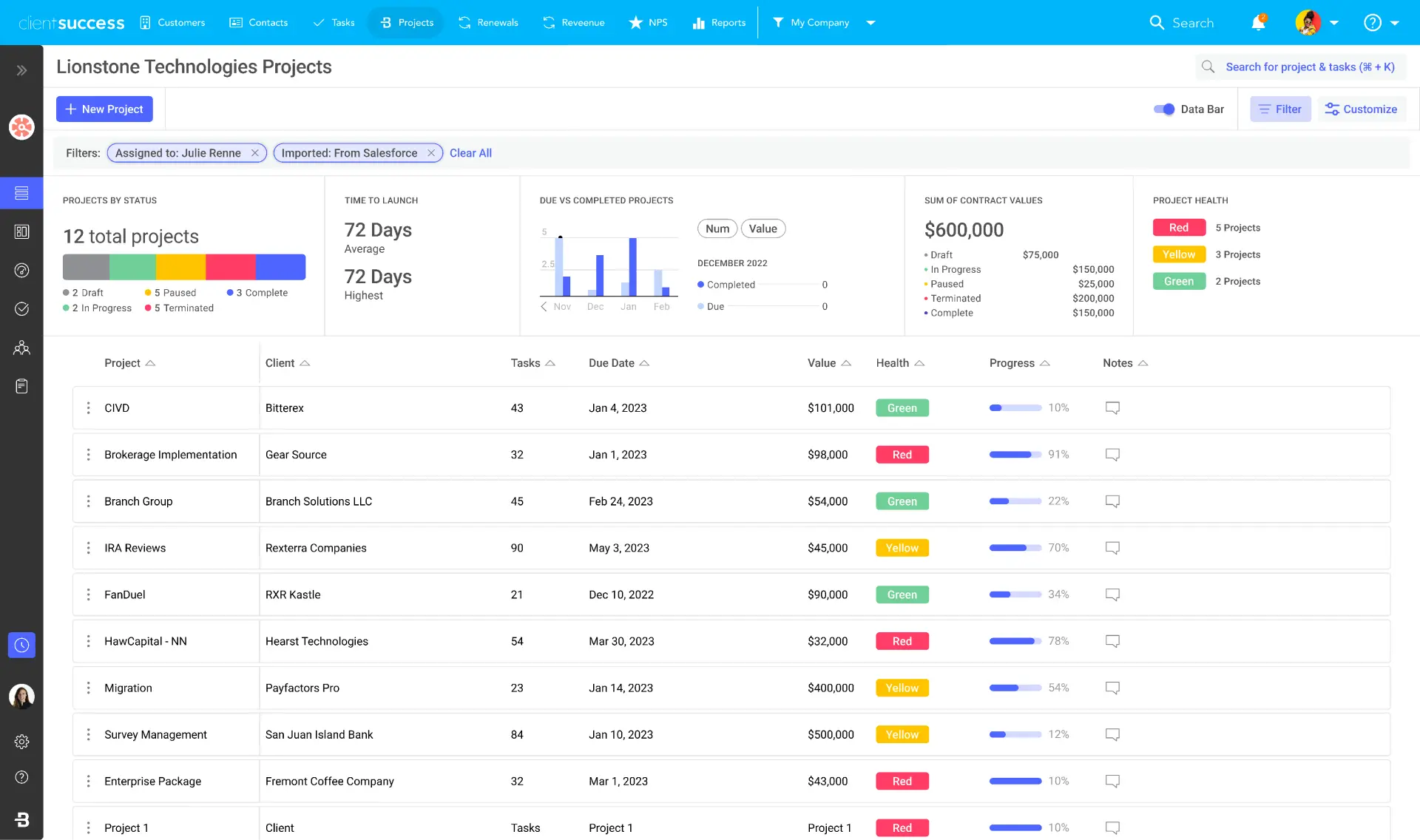The image size is (1420, 840).
Task: Switch chart to Num mode
Action: click(x=717, y=228)
